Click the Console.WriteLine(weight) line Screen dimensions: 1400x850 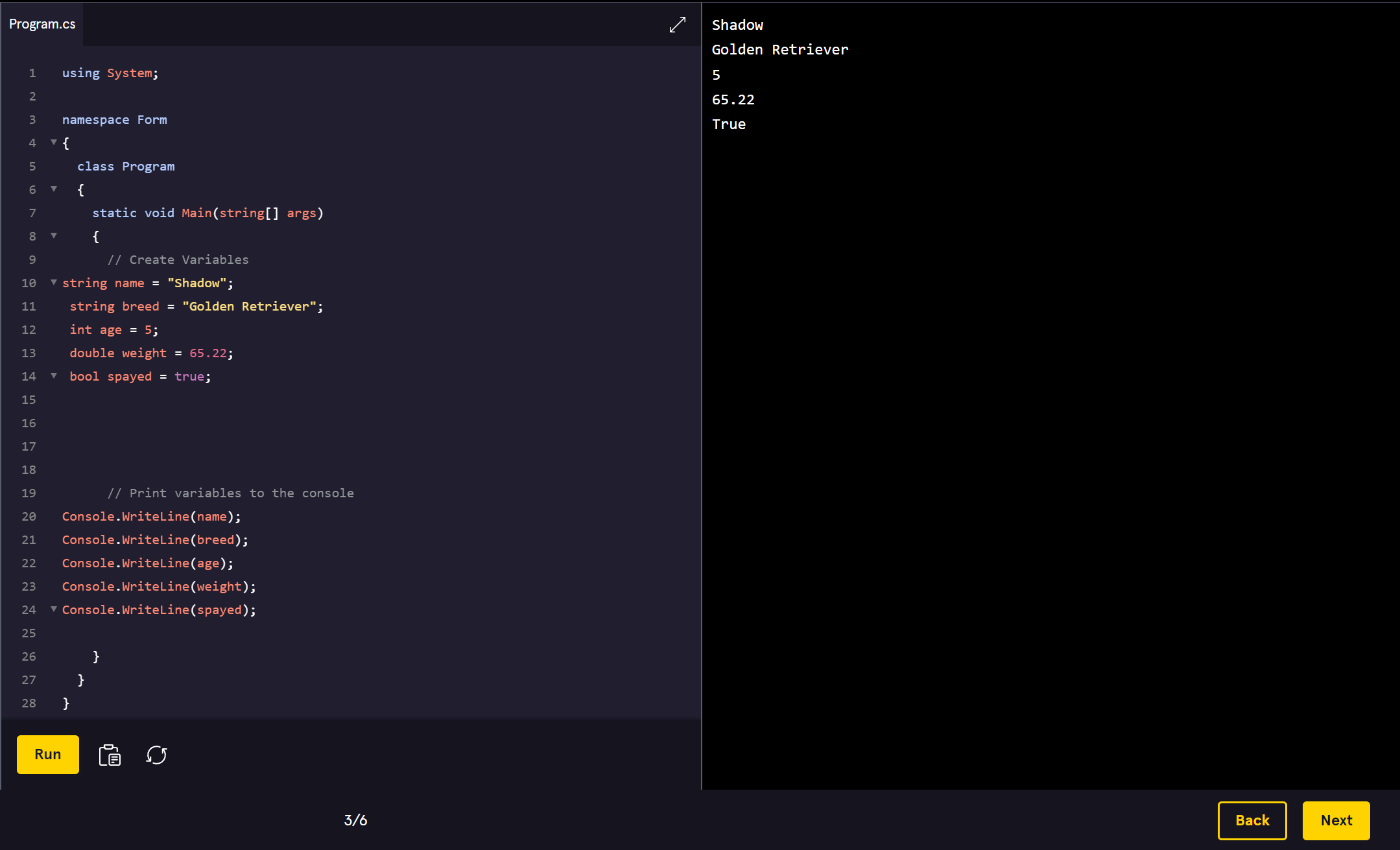(159, 587)
